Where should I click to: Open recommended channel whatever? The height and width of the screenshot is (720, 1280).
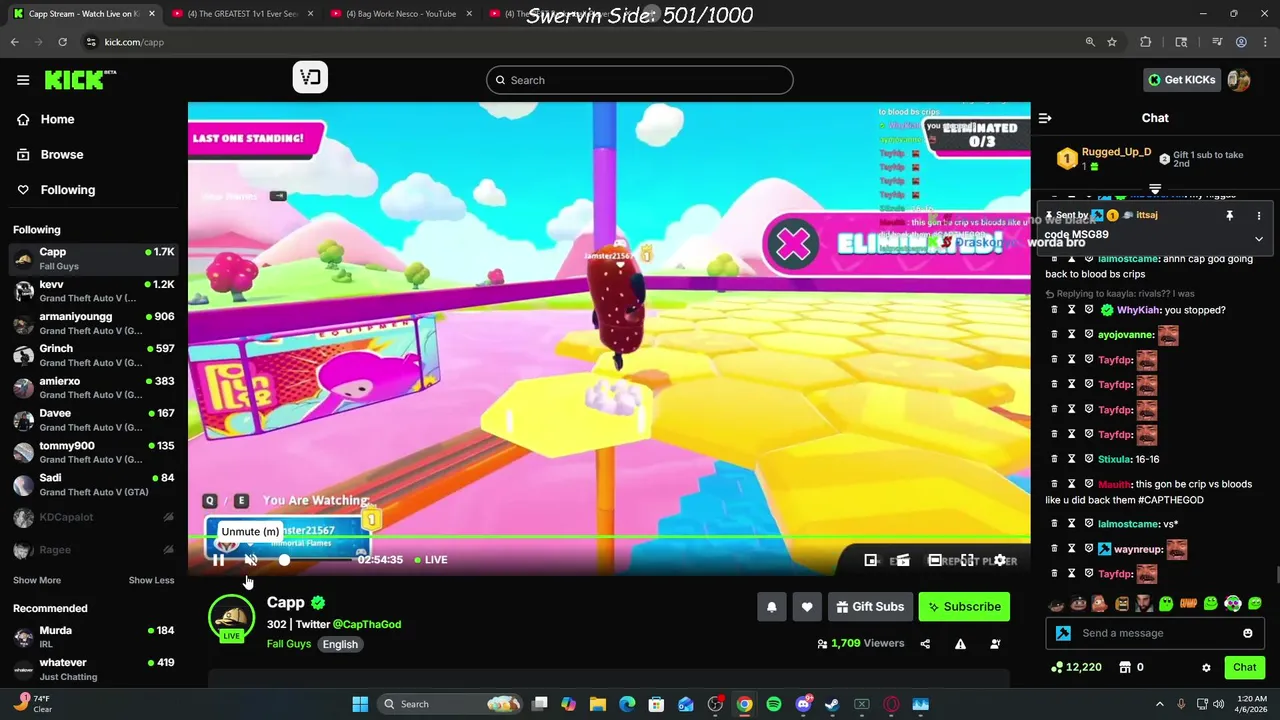coord(94,668)
